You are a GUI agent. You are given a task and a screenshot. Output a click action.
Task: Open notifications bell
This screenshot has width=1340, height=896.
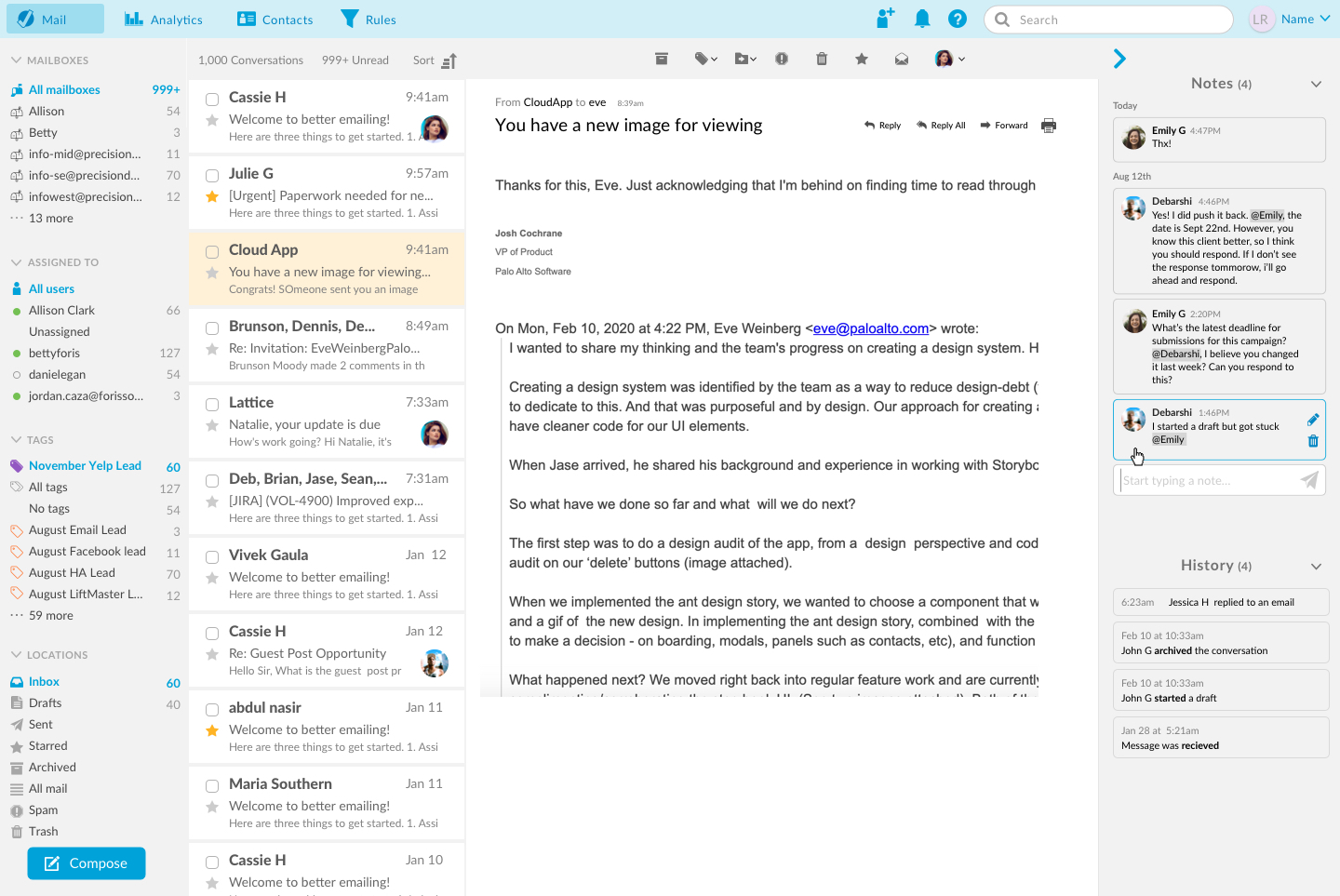click(x=922, y=19)
